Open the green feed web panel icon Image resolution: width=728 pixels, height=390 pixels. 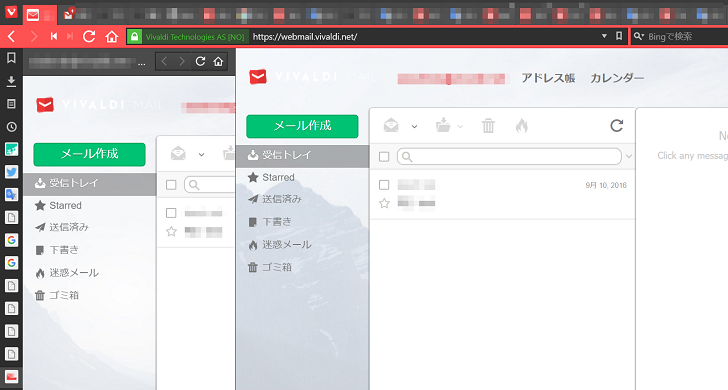[11, 149]
